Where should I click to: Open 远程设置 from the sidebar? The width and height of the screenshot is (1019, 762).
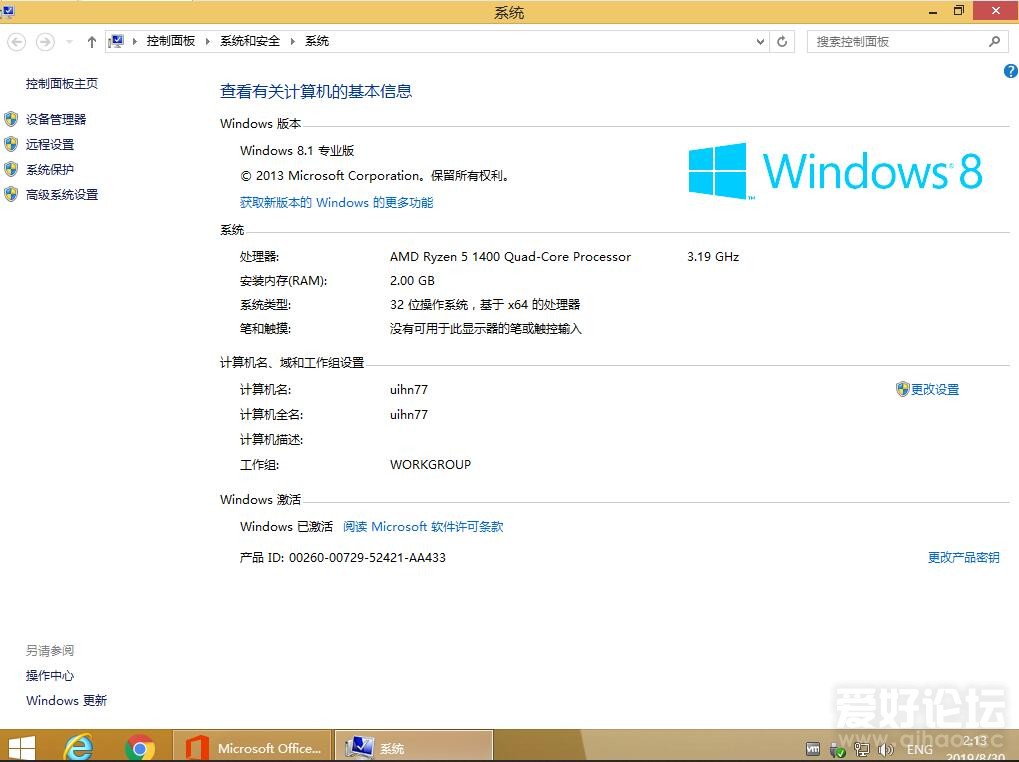click(50, 144)
